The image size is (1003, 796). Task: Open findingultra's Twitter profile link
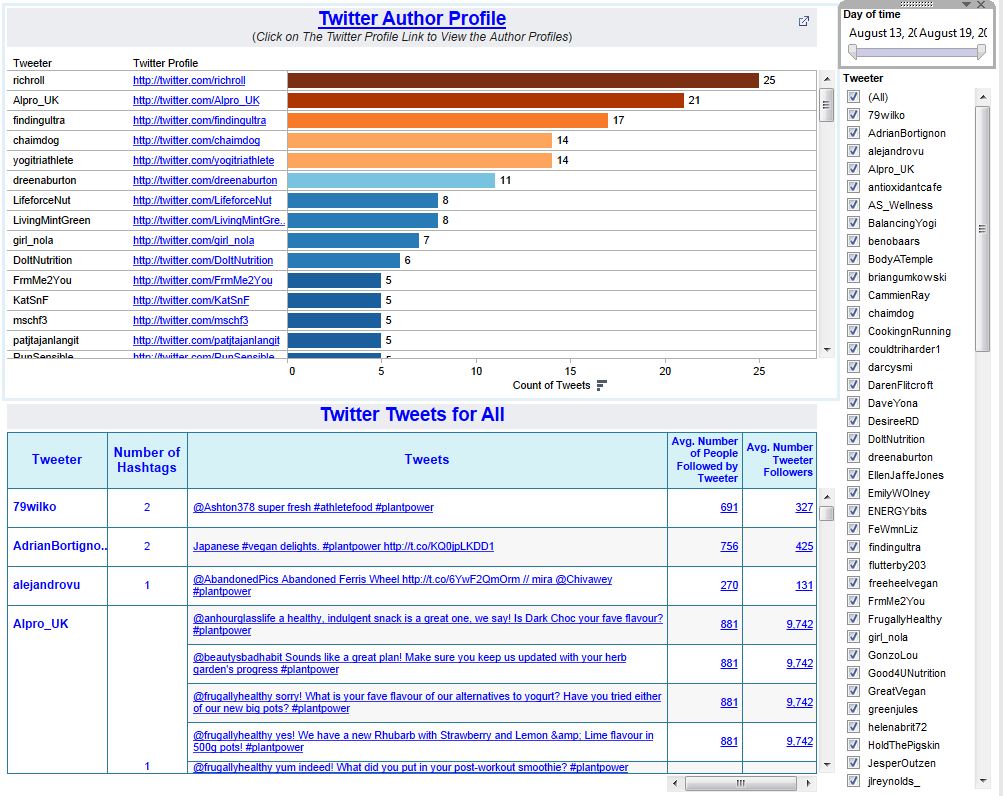(x=200, y=120)
